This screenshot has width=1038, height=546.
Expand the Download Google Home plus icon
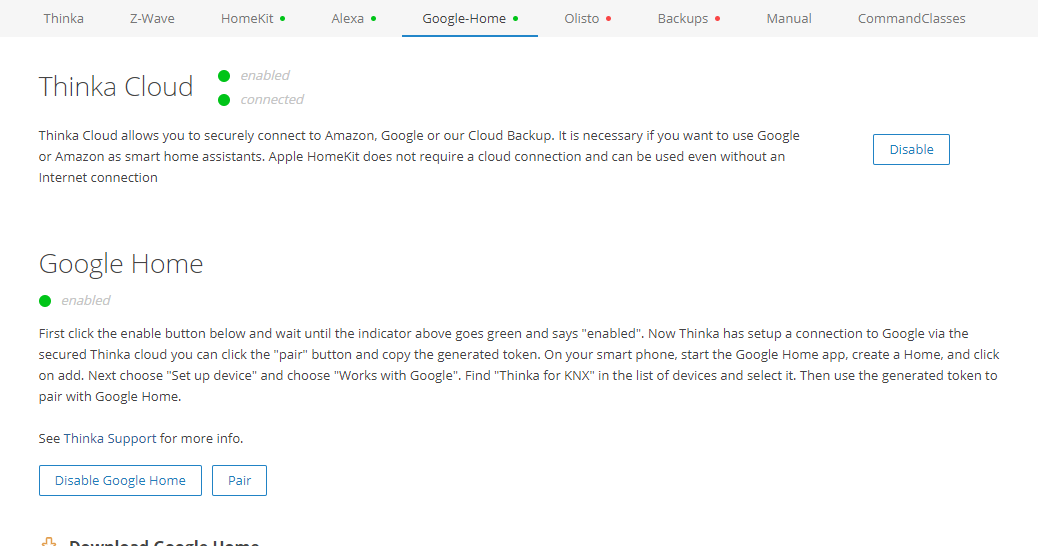click(x=49, y=542)
